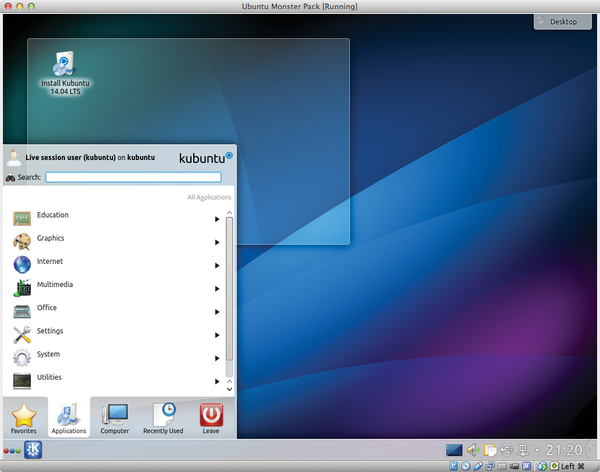Click the application list scrollbar
Image resolution: width=600 pixels, height=472 pixels.
(x=229, y=290)
